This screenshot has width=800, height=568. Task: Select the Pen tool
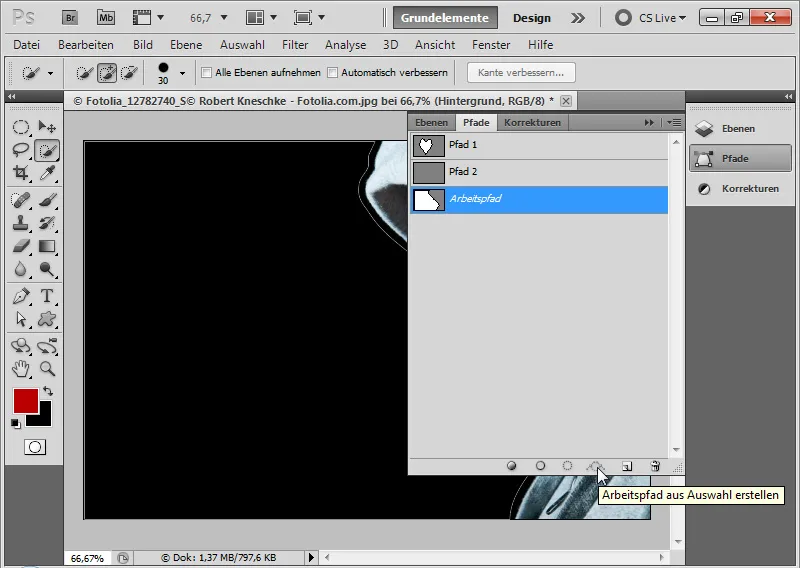pyautogui.click(x=20, y=295)
